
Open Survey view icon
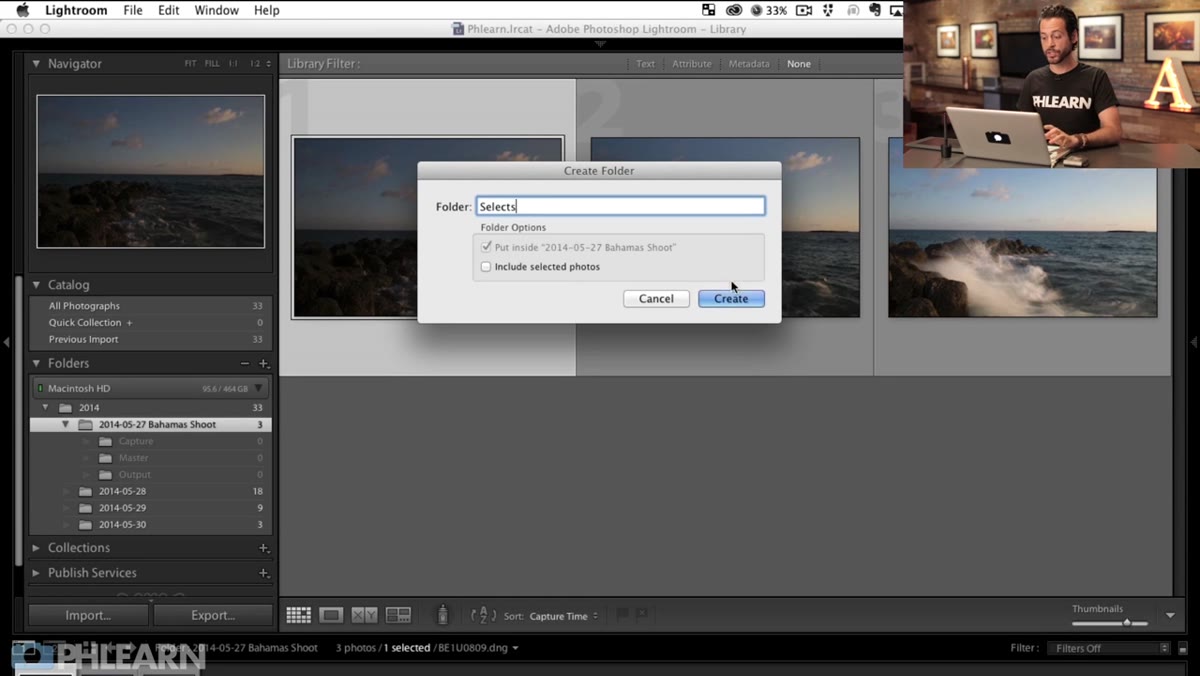pos(398,616)
